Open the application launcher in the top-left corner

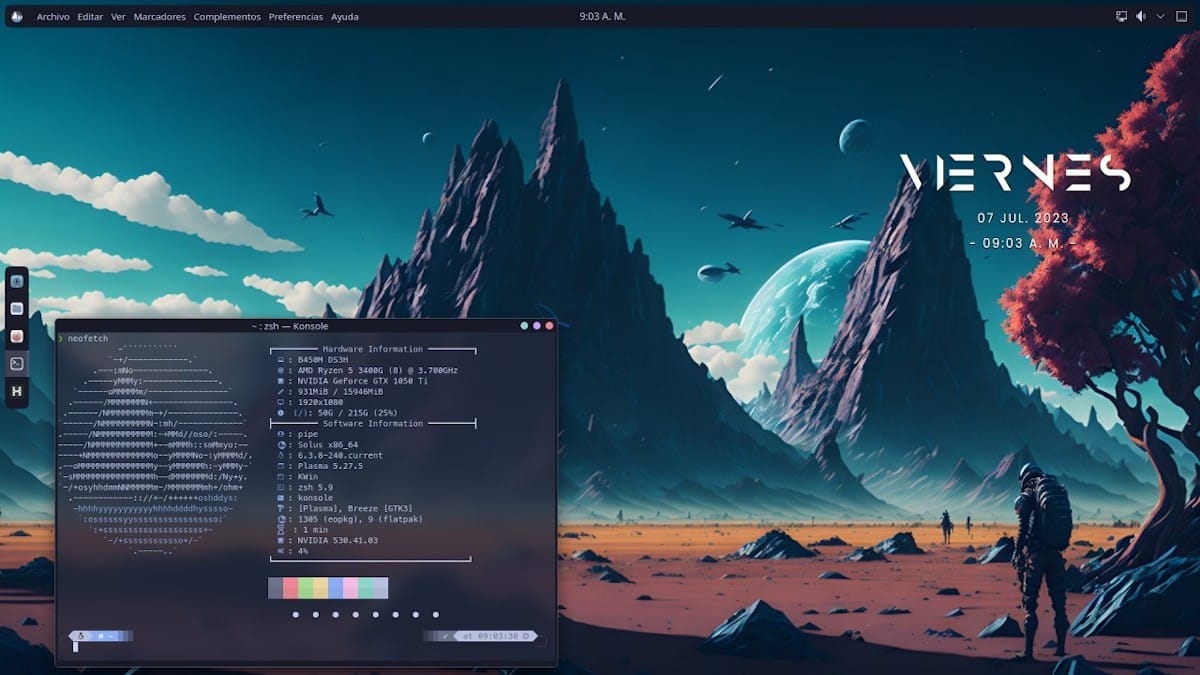tap(16, 16)
